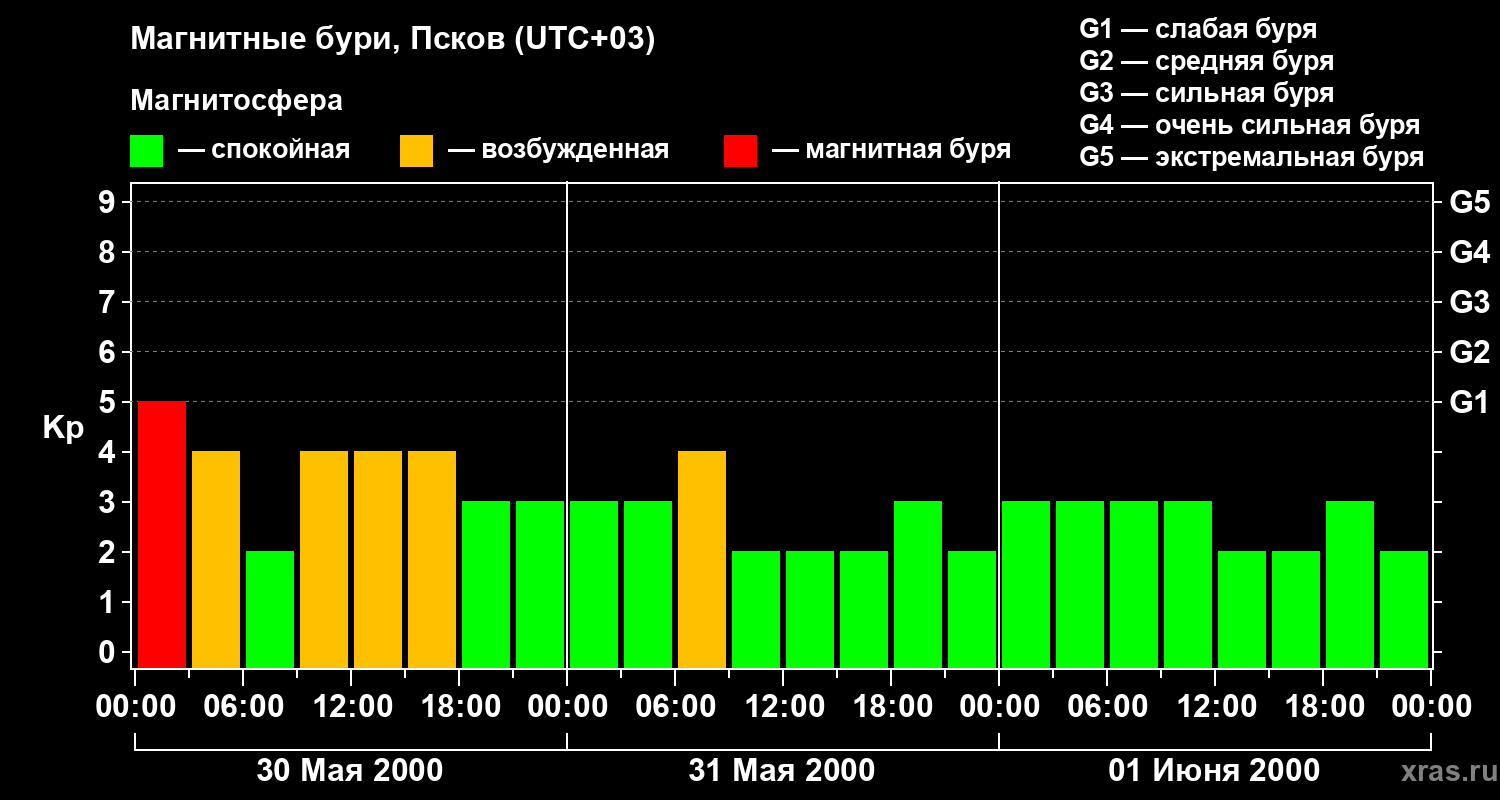Image resolution: width=1500 pixels, height=800 pixels.
Task: Click the '12:00' time label above 30 Мая
Action: [x=352, y=707]
